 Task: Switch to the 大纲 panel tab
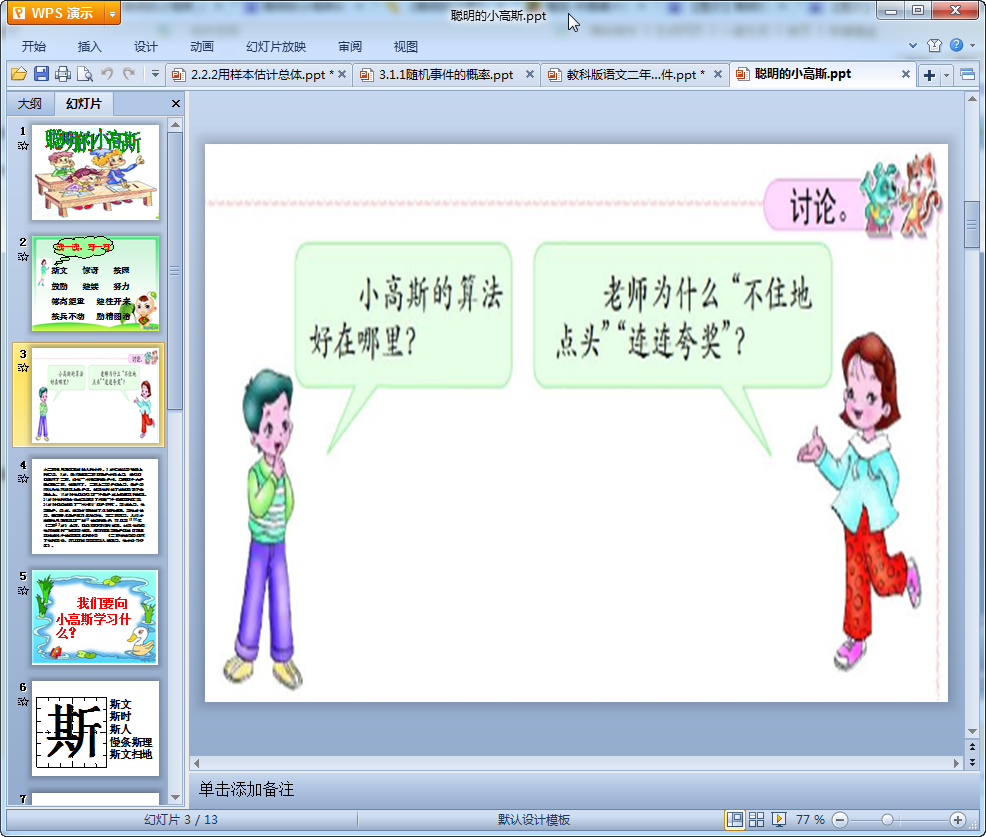point(30,104)
